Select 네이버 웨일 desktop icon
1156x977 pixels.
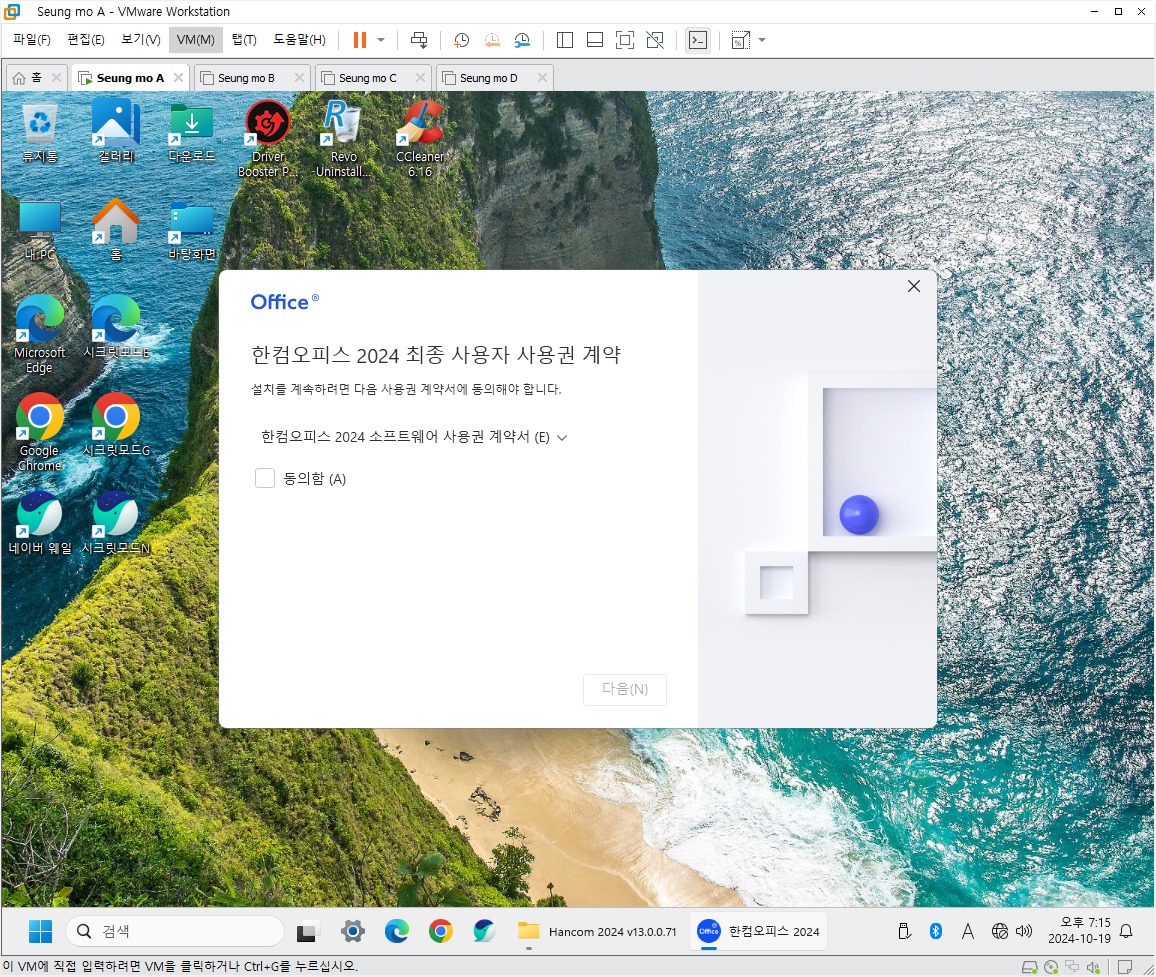coord(40,524)
